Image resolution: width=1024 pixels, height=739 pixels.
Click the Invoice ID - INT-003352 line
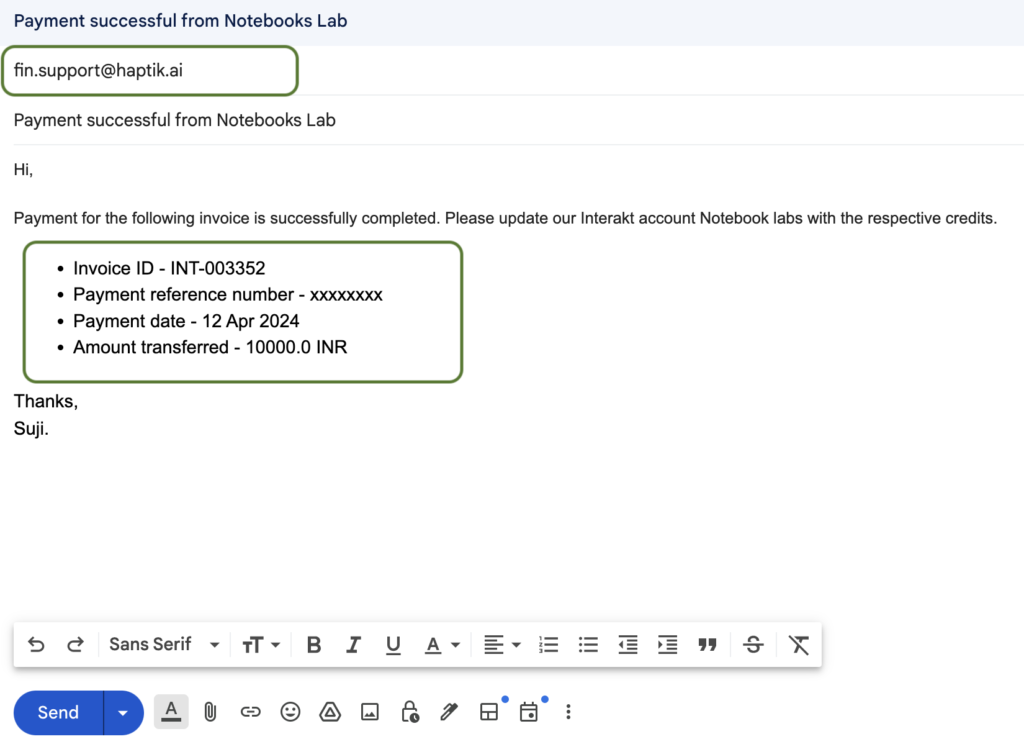pyautogui.click(x=169, y=268)
